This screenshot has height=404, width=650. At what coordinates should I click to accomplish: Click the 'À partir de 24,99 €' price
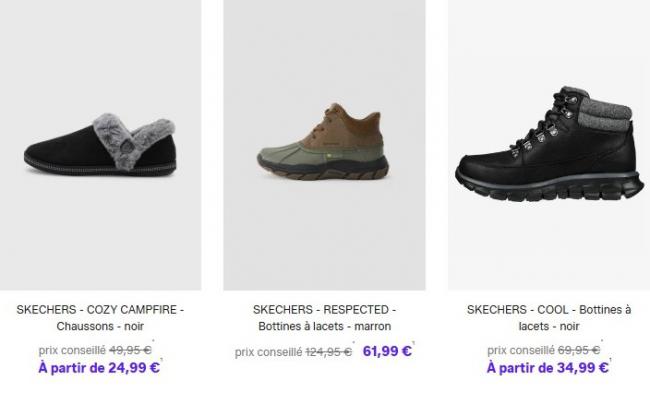[99, 368]
